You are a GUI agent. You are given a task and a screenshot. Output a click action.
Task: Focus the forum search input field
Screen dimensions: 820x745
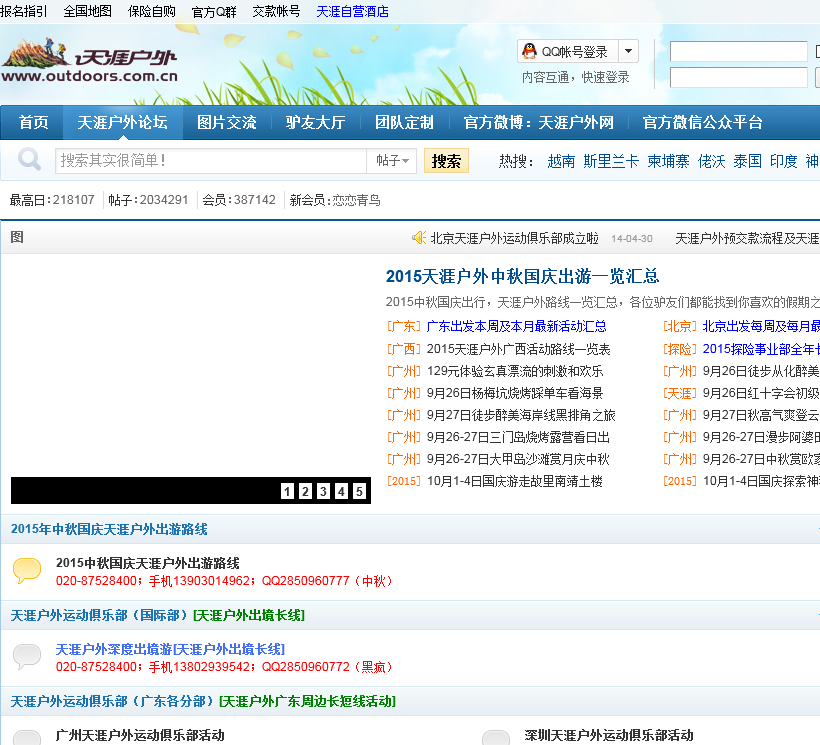tap(211, 161)
